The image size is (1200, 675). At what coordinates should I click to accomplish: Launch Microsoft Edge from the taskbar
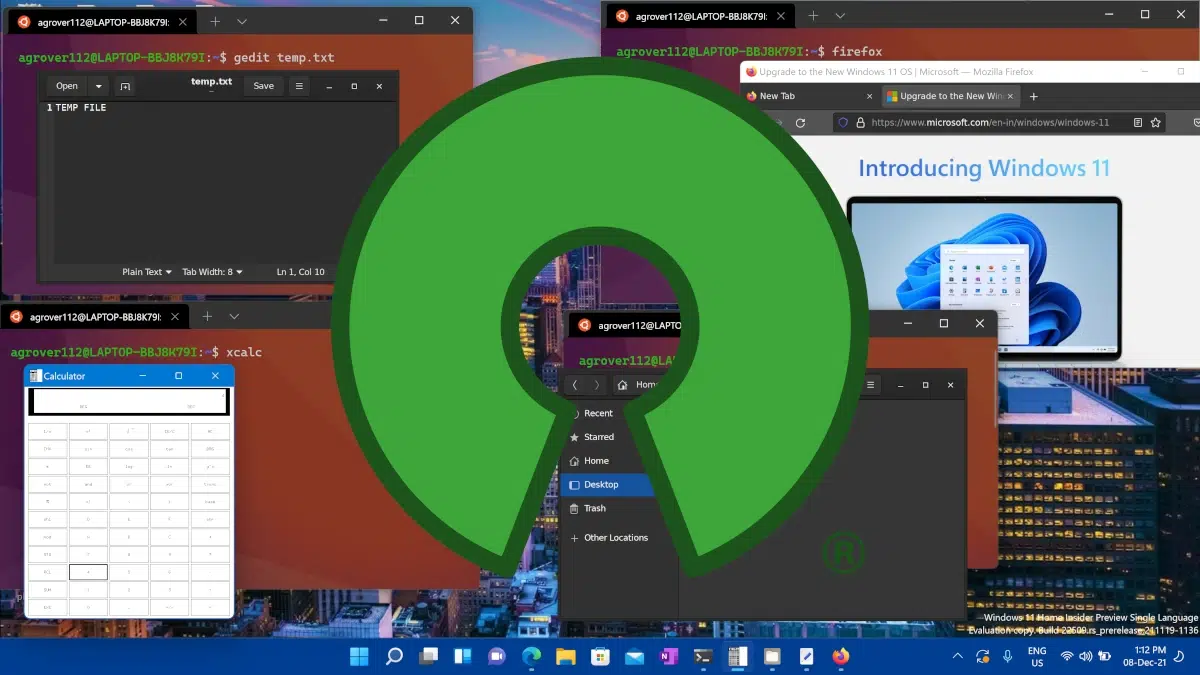pos(531,657)
